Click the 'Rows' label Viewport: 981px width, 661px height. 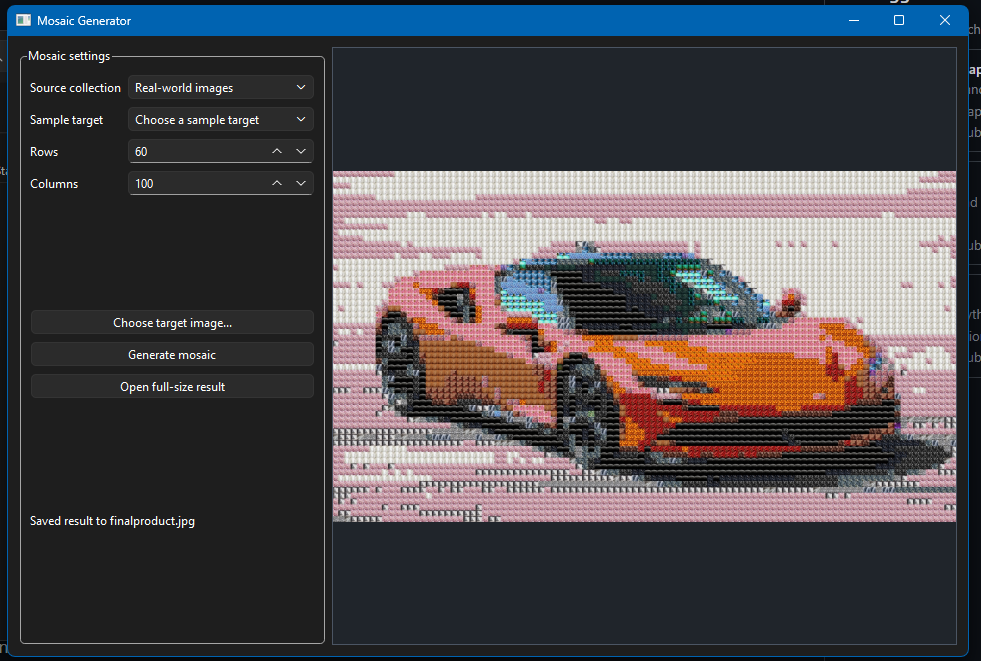tap(44, 151)
